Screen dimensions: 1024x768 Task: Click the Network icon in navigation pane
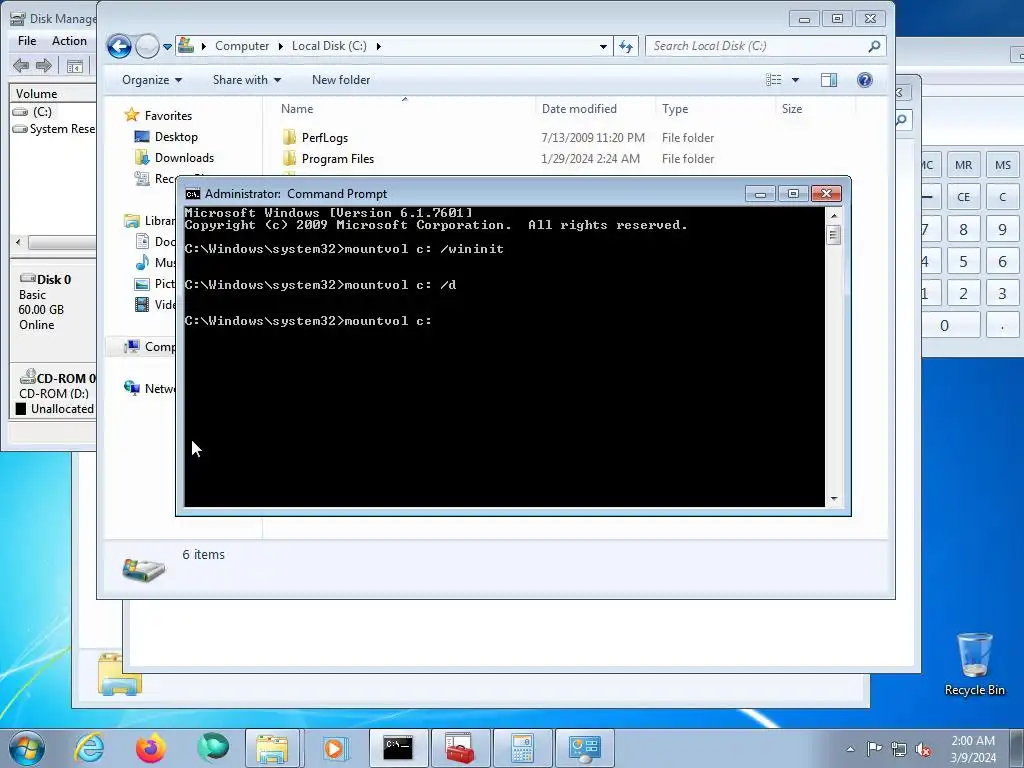132,388
